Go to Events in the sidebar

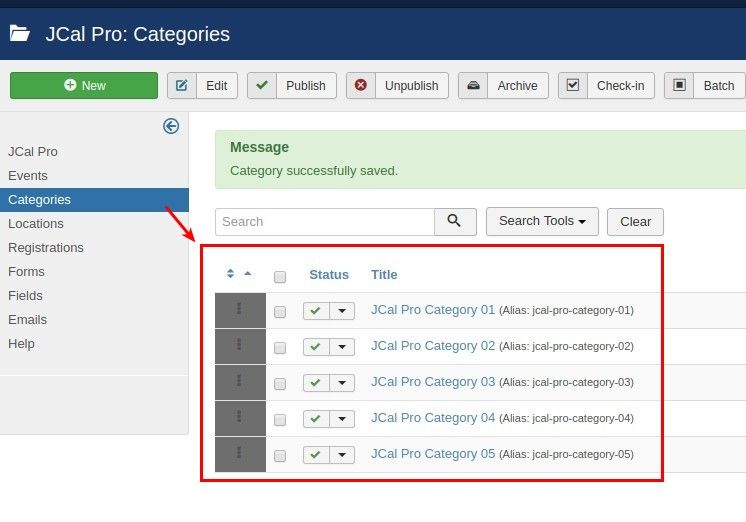28,176
